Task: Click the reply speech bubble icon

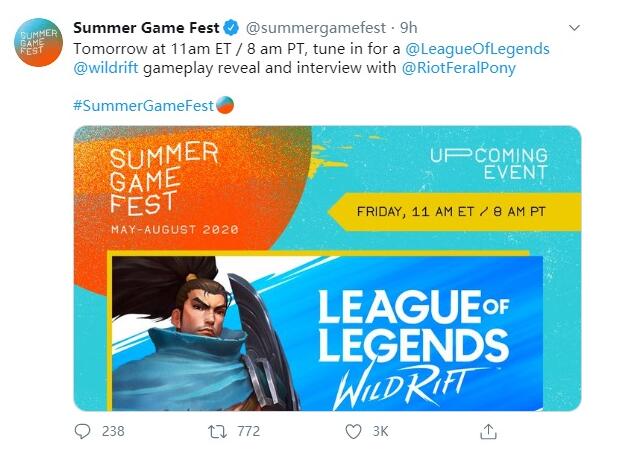Action: (x=83, y=431)
